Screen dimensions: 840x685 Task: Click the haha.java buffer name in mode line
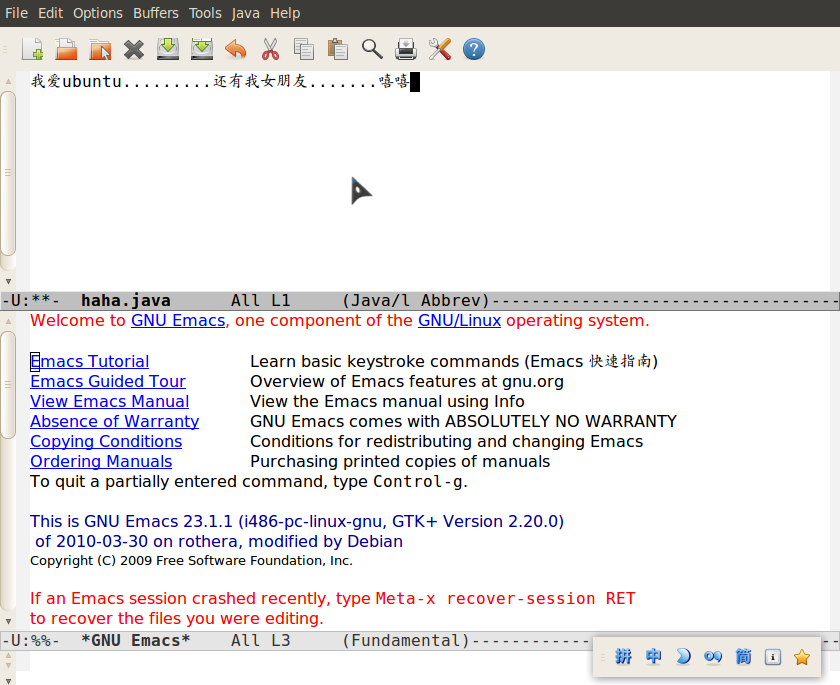pyautogui.click(x=126, y=300)
